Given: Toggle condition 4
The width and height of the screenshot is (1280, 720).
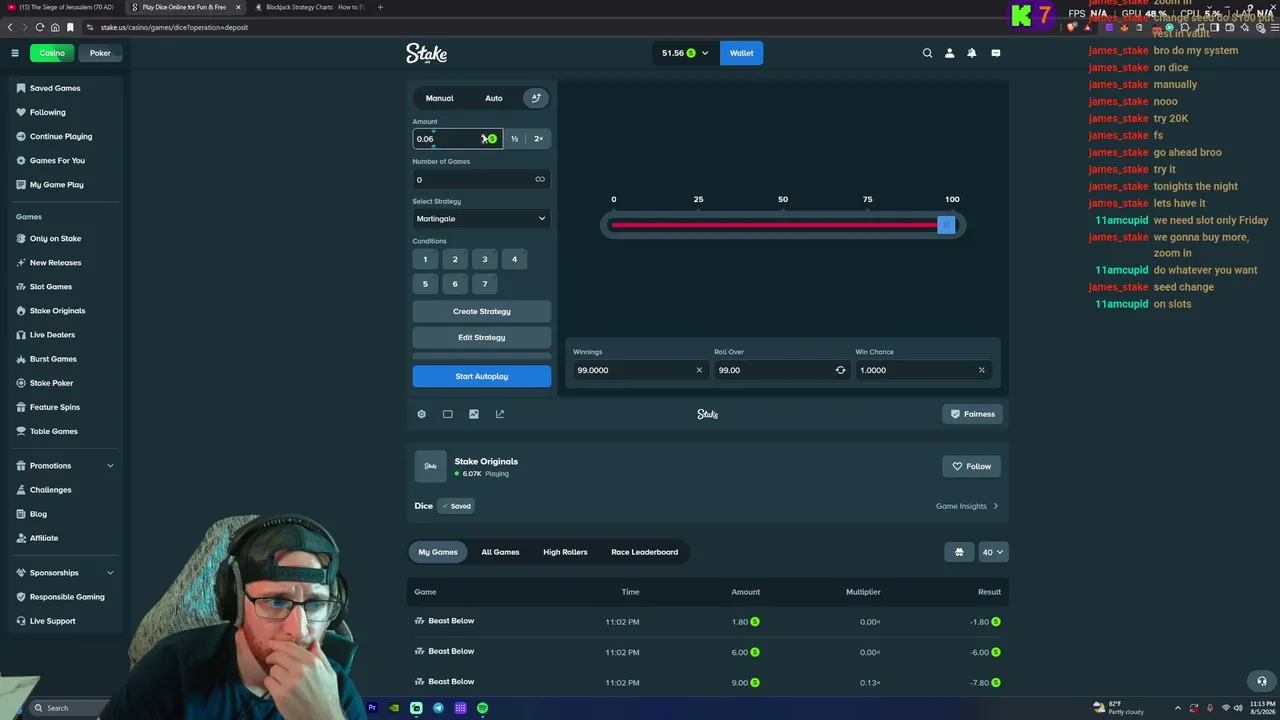Looking at the screenshot, I should click(x=515, y=259).
